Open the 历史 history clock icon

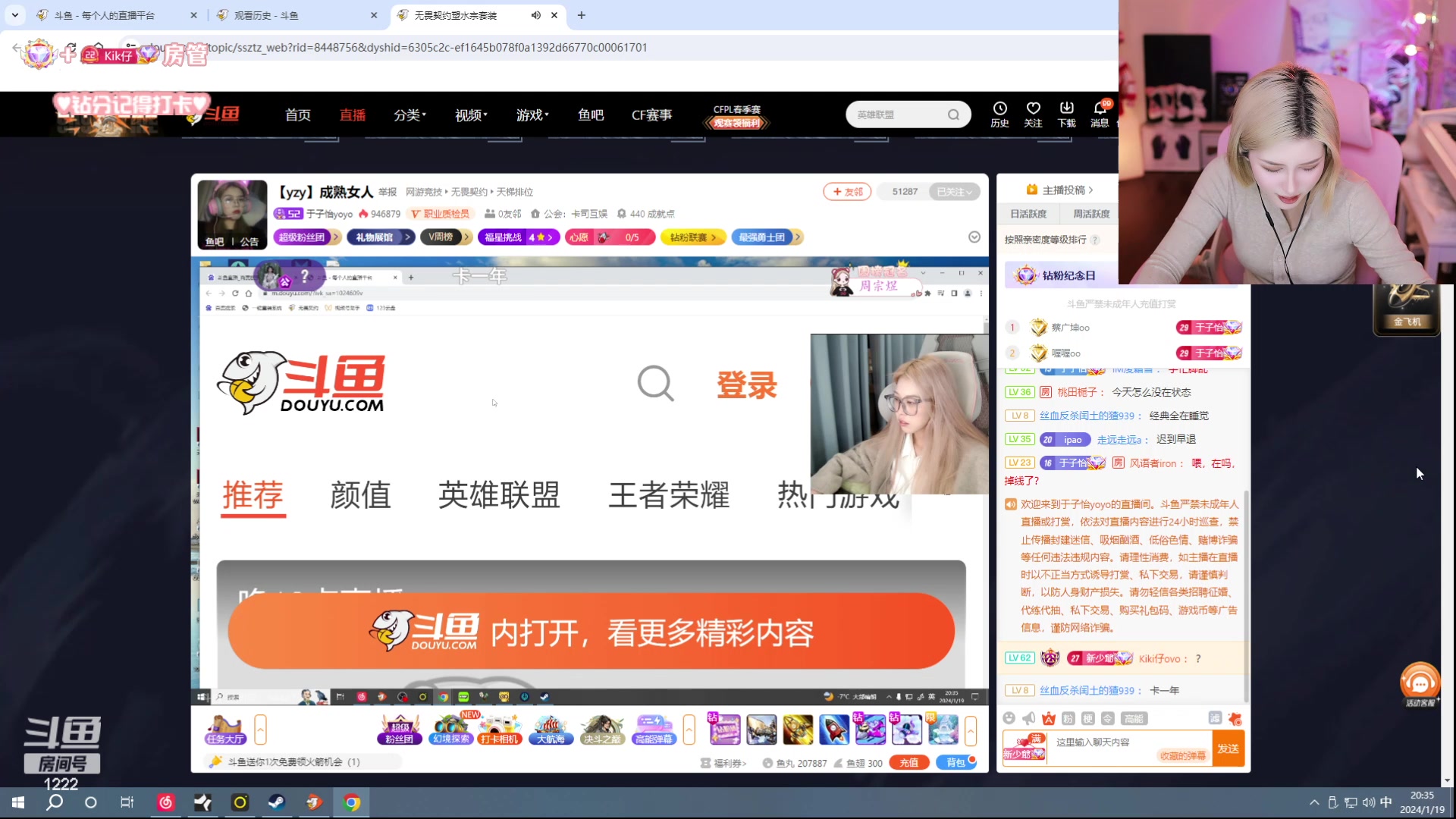pyautogui.click(x=999, y=115)
